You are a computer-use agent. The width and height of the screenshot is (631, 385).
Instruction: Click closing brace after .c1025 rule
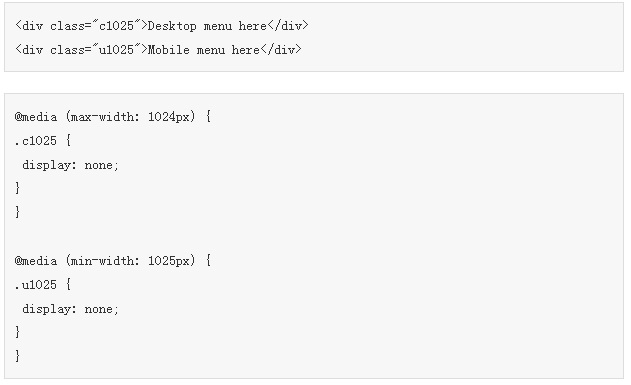click(17, 188)
